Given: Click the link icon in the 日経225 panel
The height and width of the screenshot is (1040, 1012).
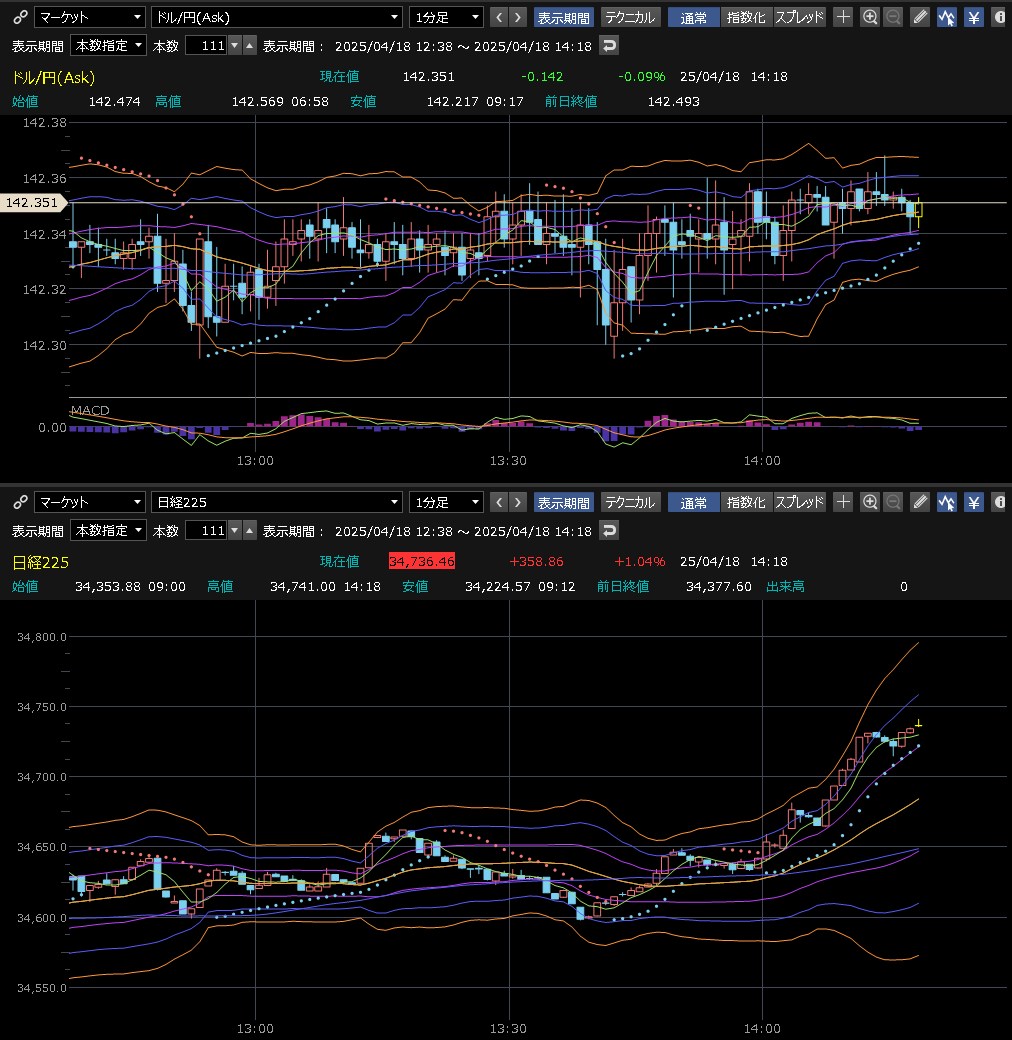Looking at the screenshot, I should (21, 502).
